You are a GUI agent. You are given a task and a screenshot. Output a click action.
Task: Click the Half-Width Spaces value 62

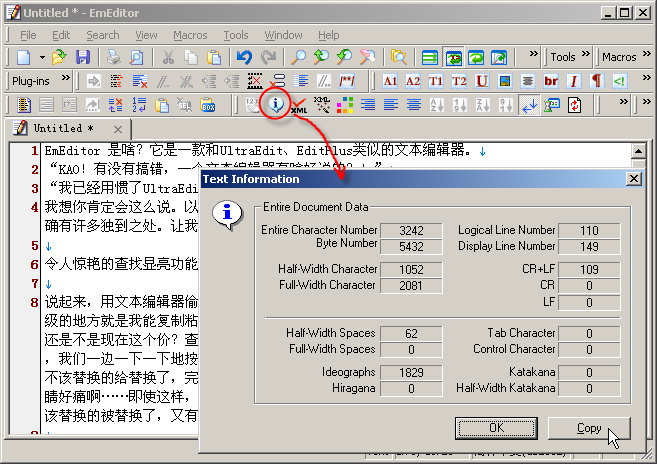(x=411, y=334)
